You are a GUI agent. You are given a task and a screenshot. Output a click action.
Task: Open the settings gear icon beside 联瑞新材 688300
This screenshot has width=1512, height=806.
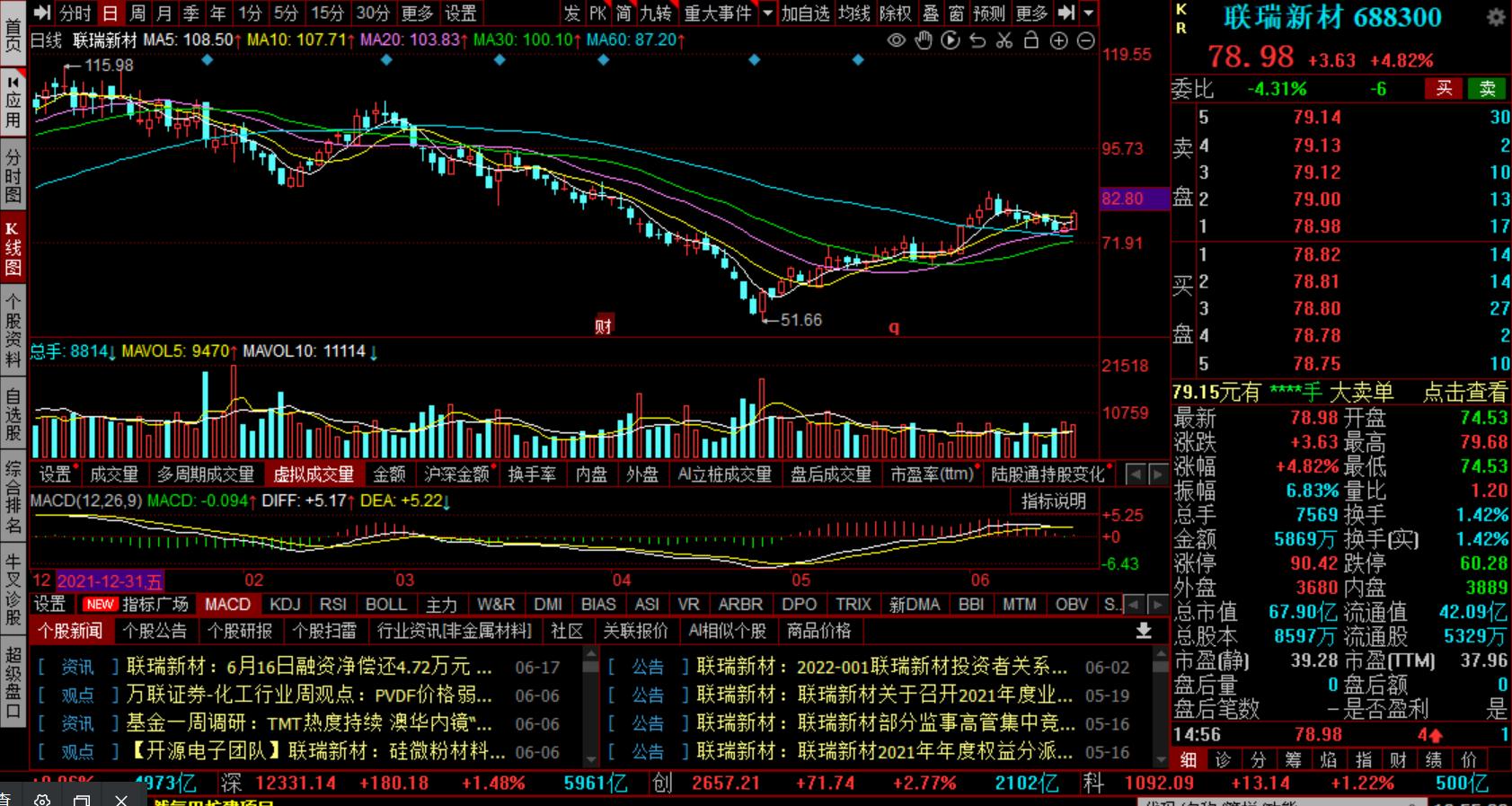(1496, 17)
